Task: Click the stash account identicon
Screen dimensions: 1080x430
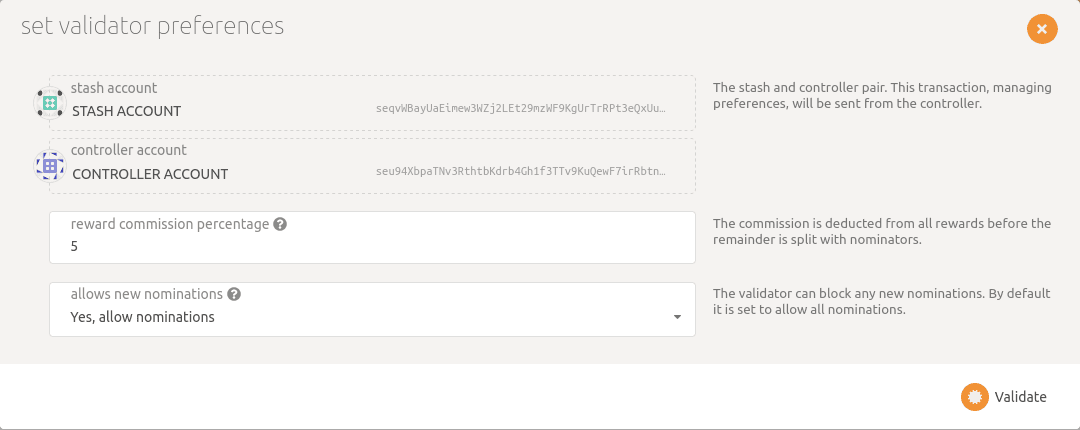Action: [x=50, y=103]
